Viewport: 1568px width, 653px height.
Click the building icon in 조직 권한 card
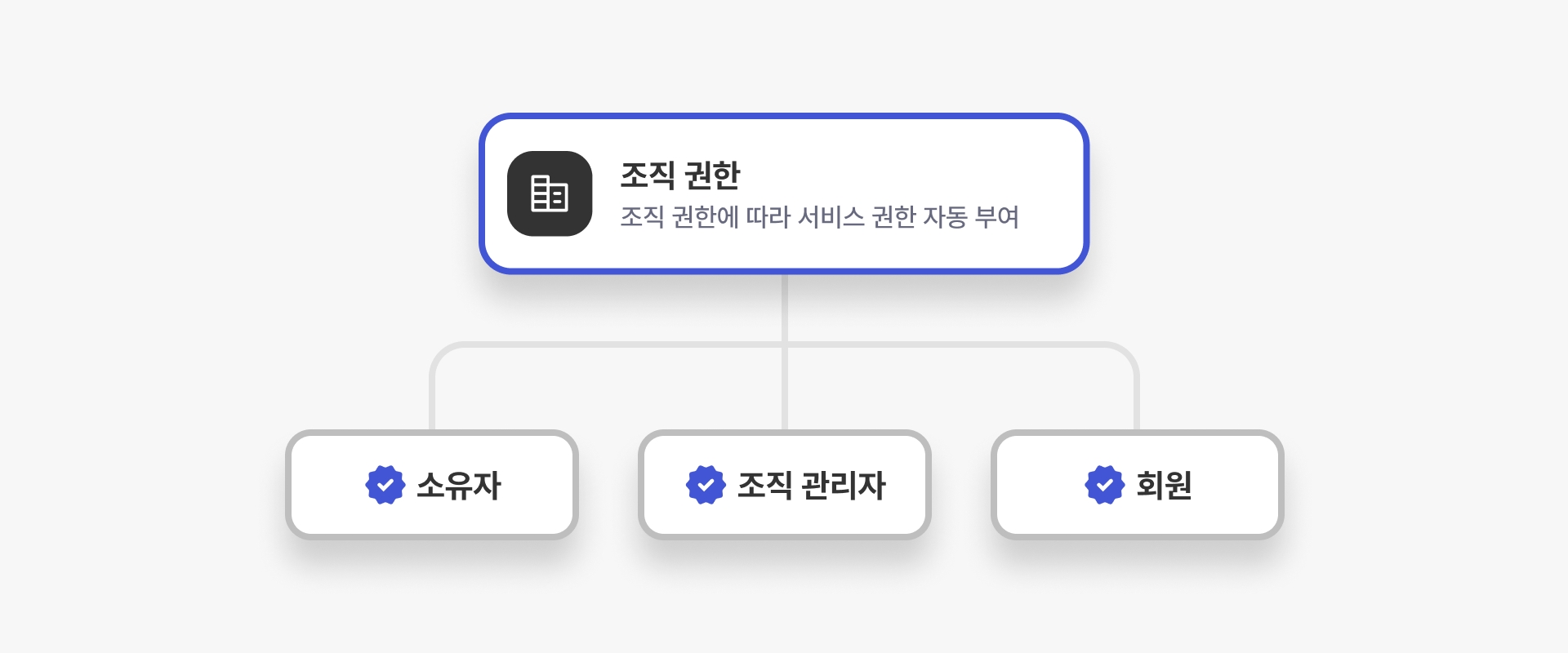550,193
